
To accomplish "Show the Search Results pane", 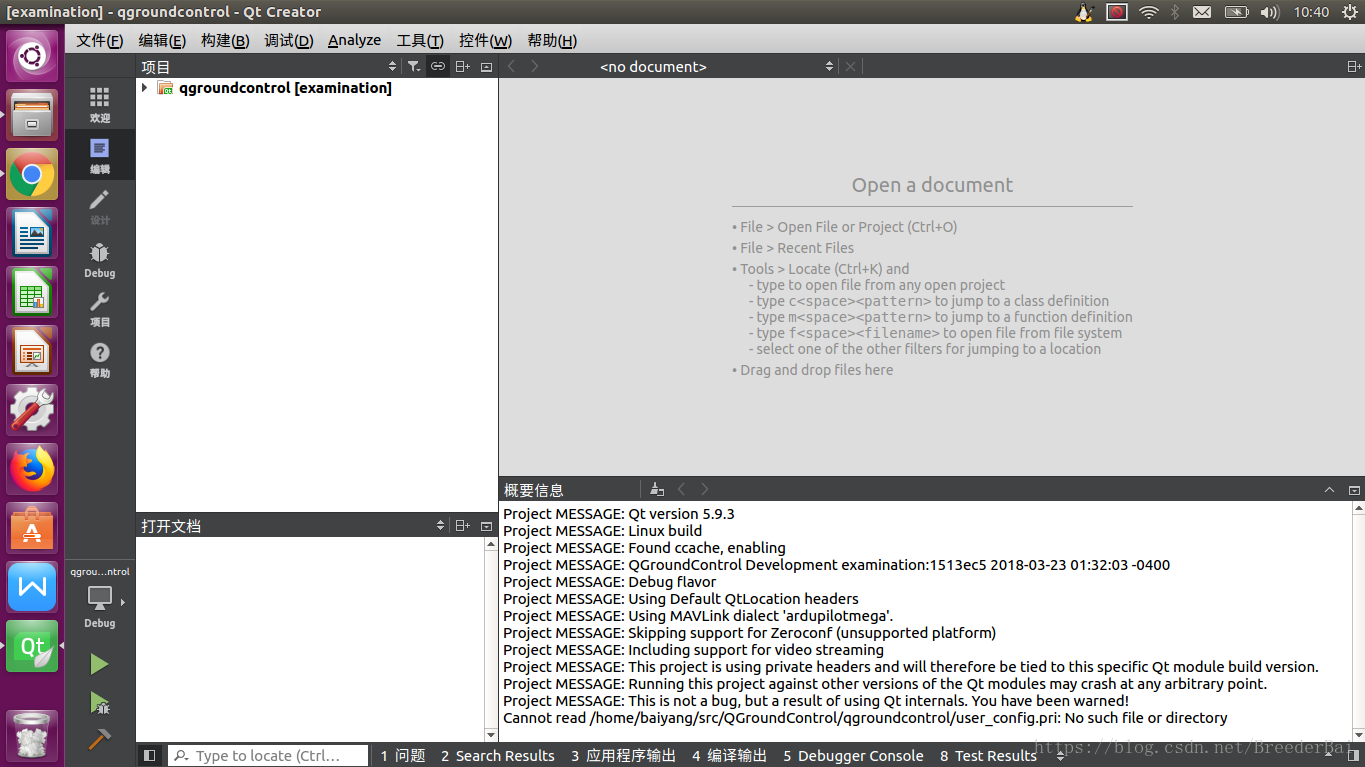I will [x=497, y=756].
